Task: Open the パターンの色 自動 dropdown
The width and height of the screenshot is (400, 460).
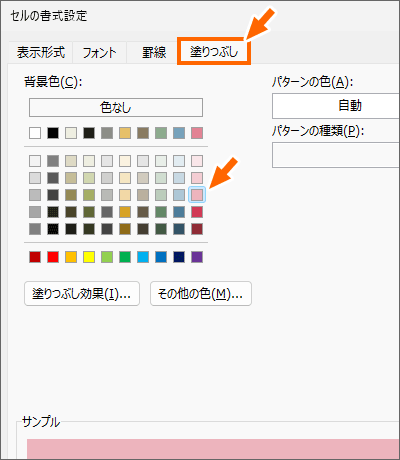Action: tap(336, 106)
